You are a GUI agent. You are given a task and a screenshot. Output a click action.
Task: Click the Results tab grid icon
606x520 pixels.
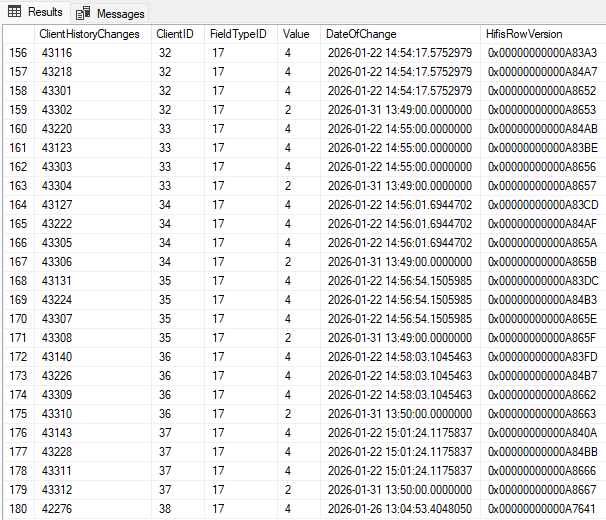[15, 12]
